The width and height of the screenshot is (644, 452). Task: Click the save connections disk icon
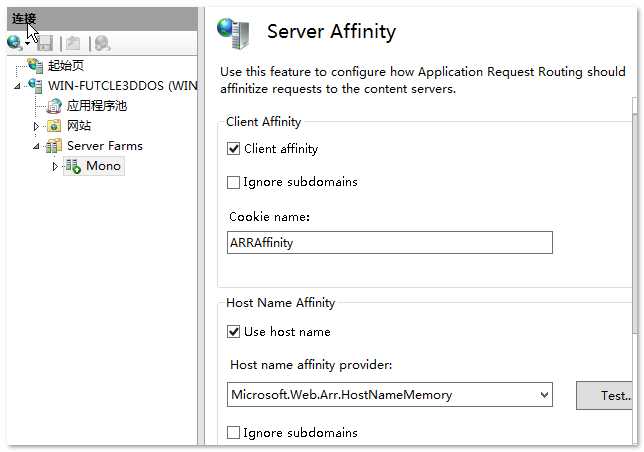pos(45,43)
